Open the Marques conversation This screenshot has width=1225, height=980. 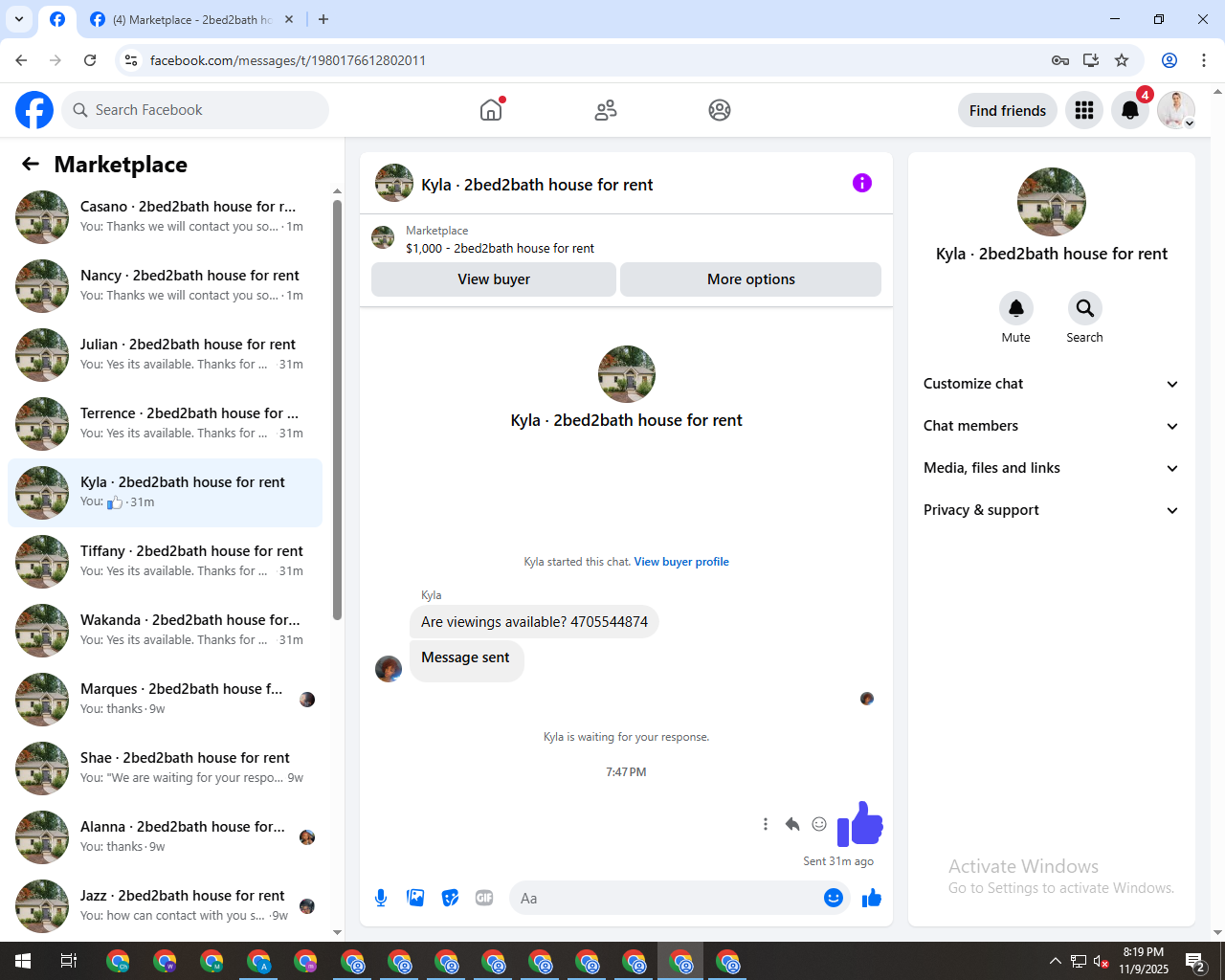(x=165, y=699)
